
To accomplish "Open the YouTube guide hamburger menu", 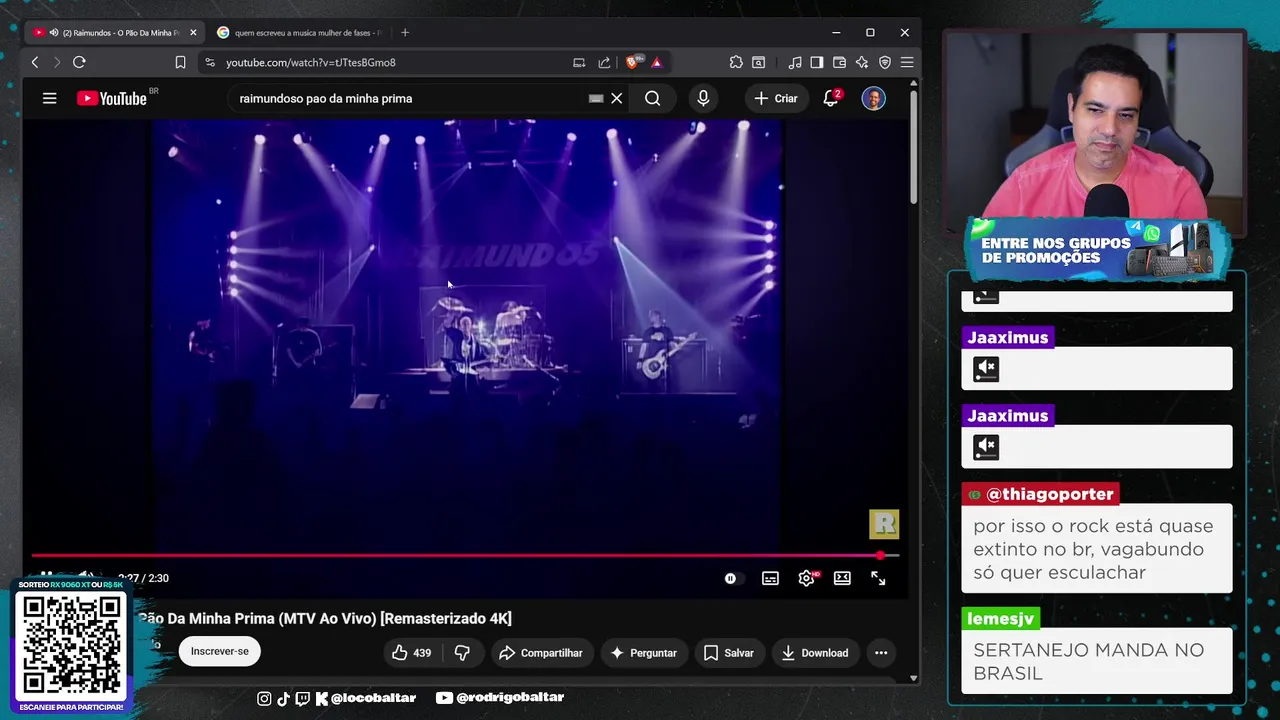I will pos(49,98).
